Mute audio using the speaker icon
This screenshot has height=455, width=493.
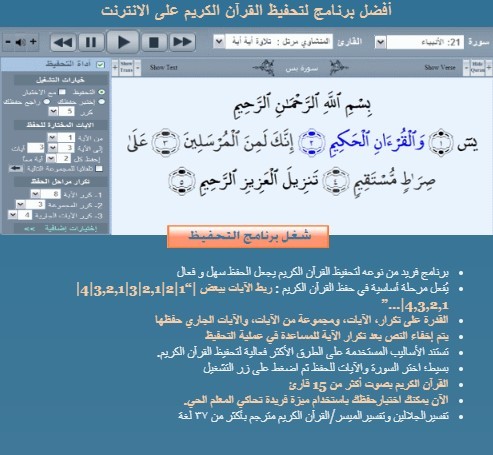20,42
